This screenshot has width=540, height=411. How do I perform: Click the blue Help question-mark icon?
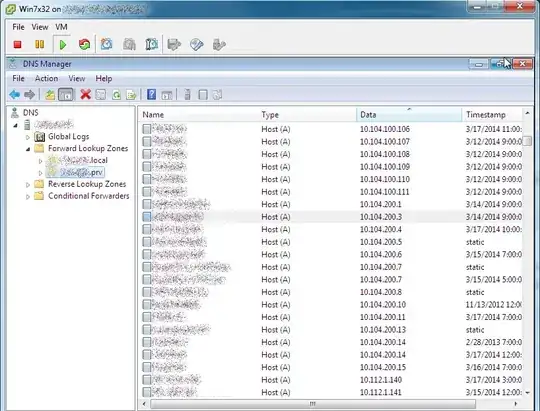152,94
